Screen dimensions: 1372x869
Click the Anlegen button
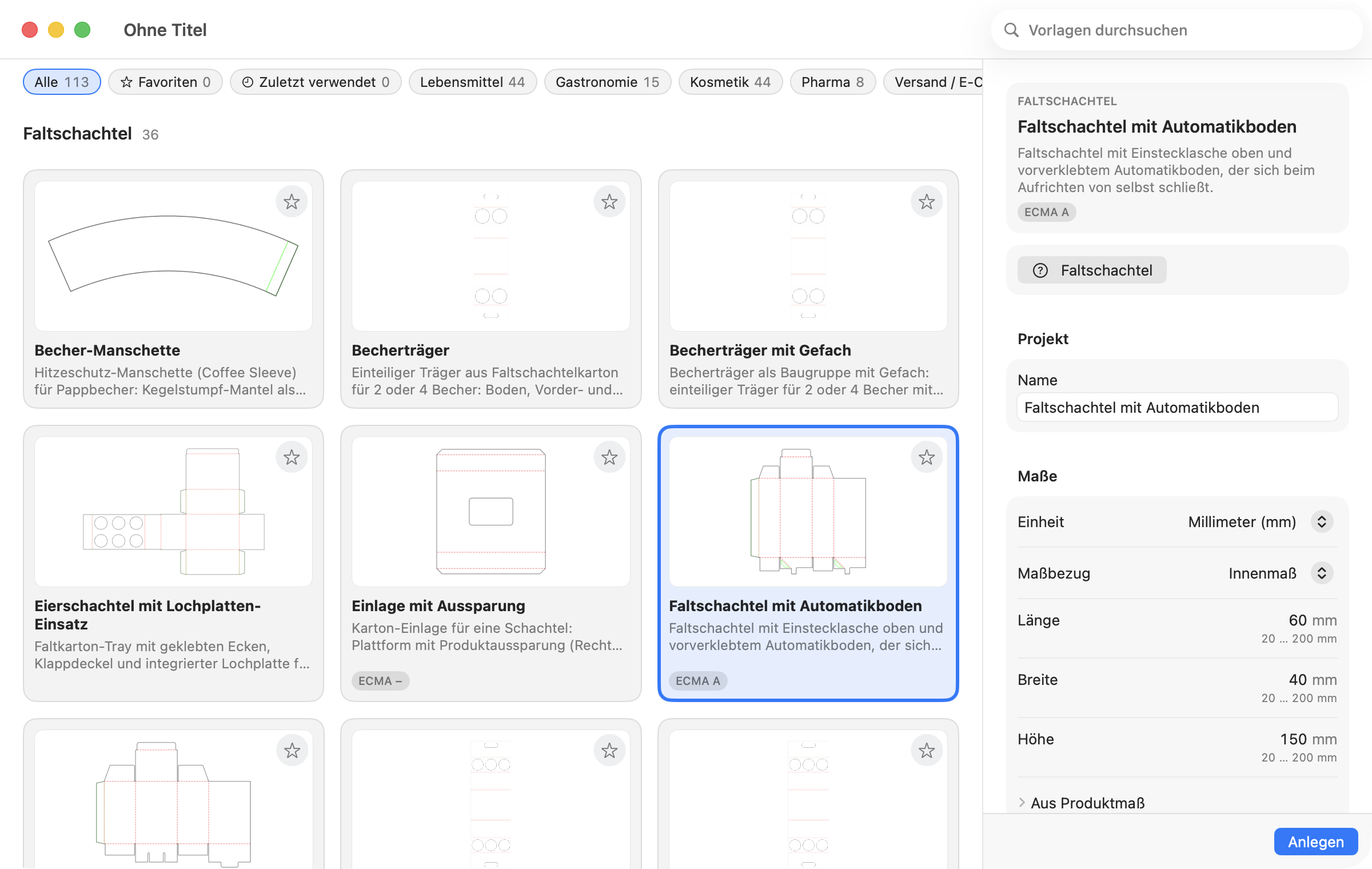pos(1316,842)
